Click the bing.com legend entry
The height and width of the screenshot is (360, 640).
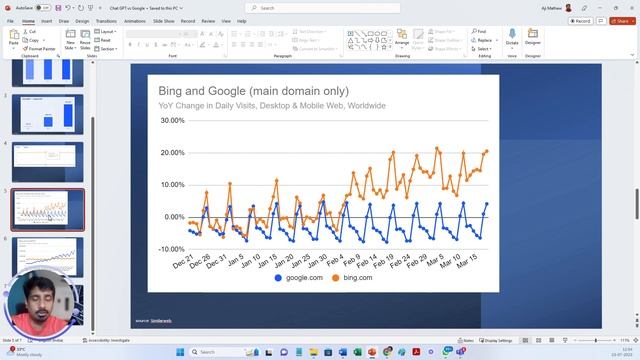click(x=352, y=278)
